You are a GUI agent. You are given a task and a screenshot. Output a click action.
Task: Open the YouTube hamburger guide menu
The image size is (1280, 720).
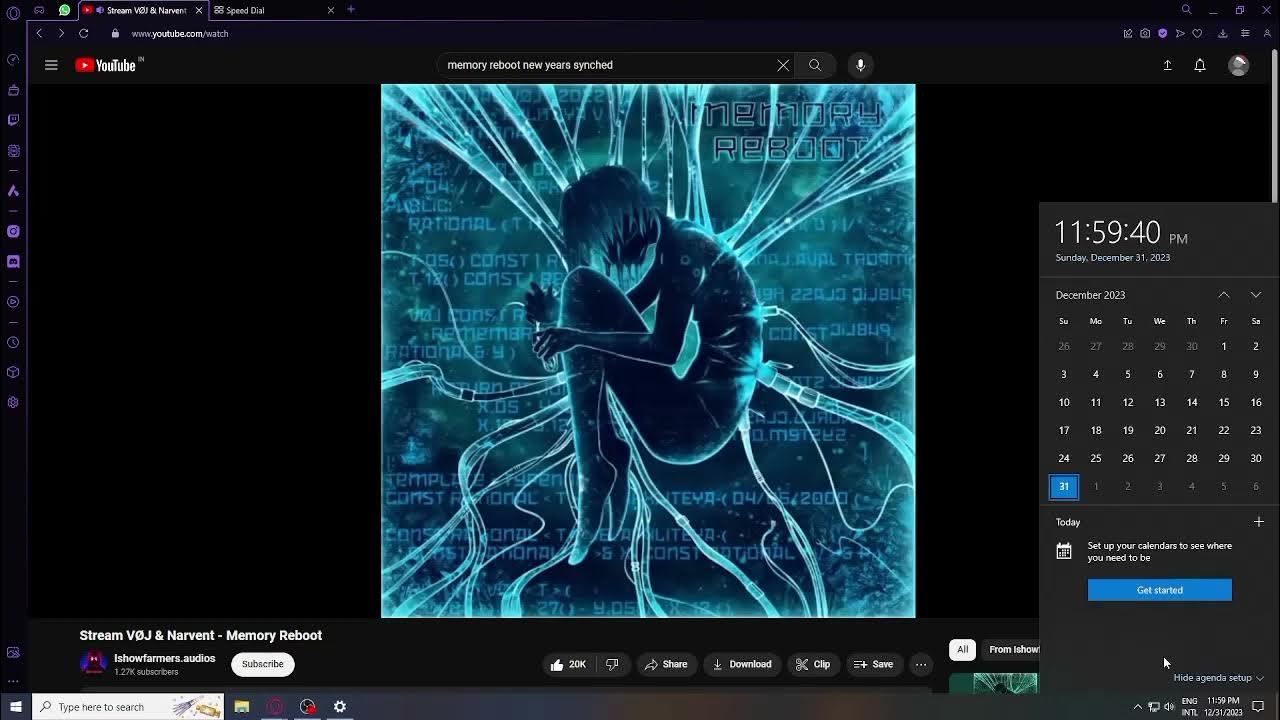point(51,65)
